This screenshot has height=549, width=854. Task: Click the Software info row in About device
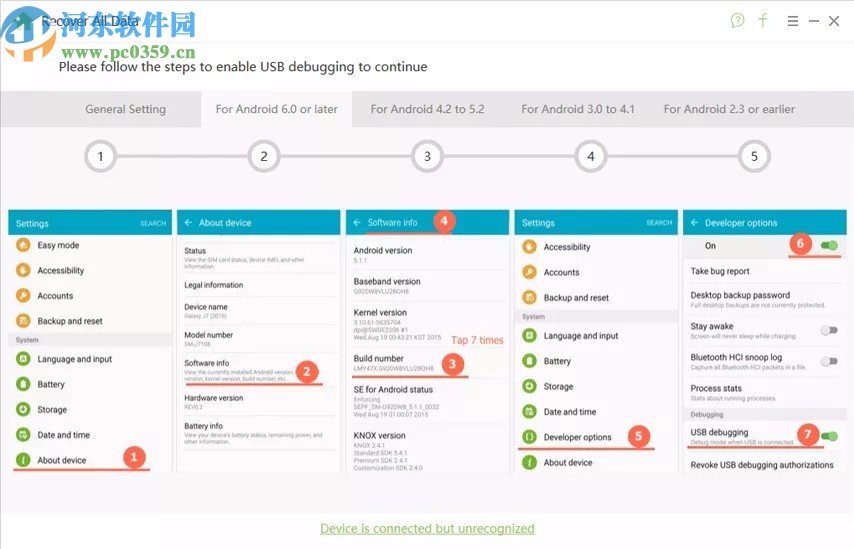259,370
